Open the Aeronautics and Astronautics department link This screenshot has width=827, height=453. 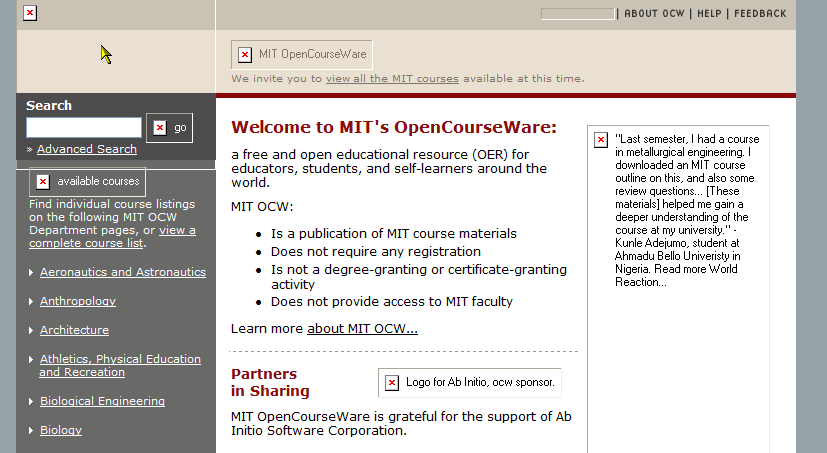(123, 272)
